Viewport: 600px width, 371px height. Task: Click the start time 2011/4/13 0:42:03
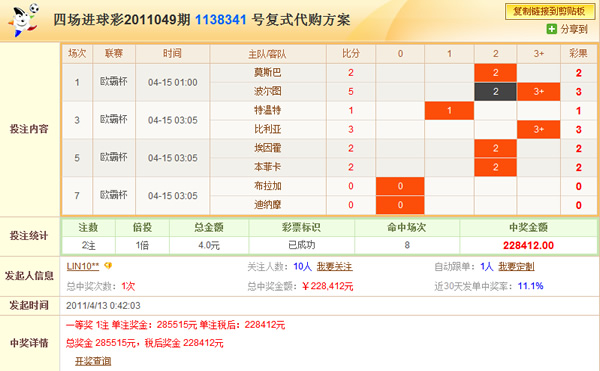[x=103, y=306]
